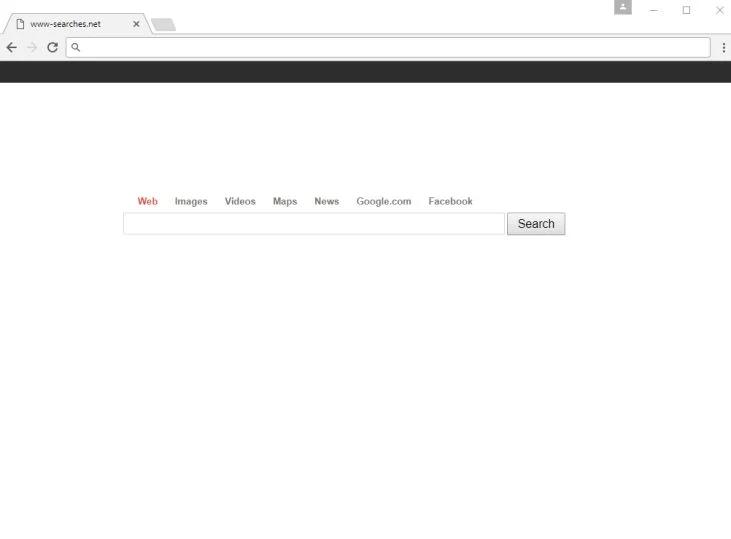731x539 pixels.
Task: Click the magnifier icon in address bar
Action: pyautogui.click(x=76, y=47)
